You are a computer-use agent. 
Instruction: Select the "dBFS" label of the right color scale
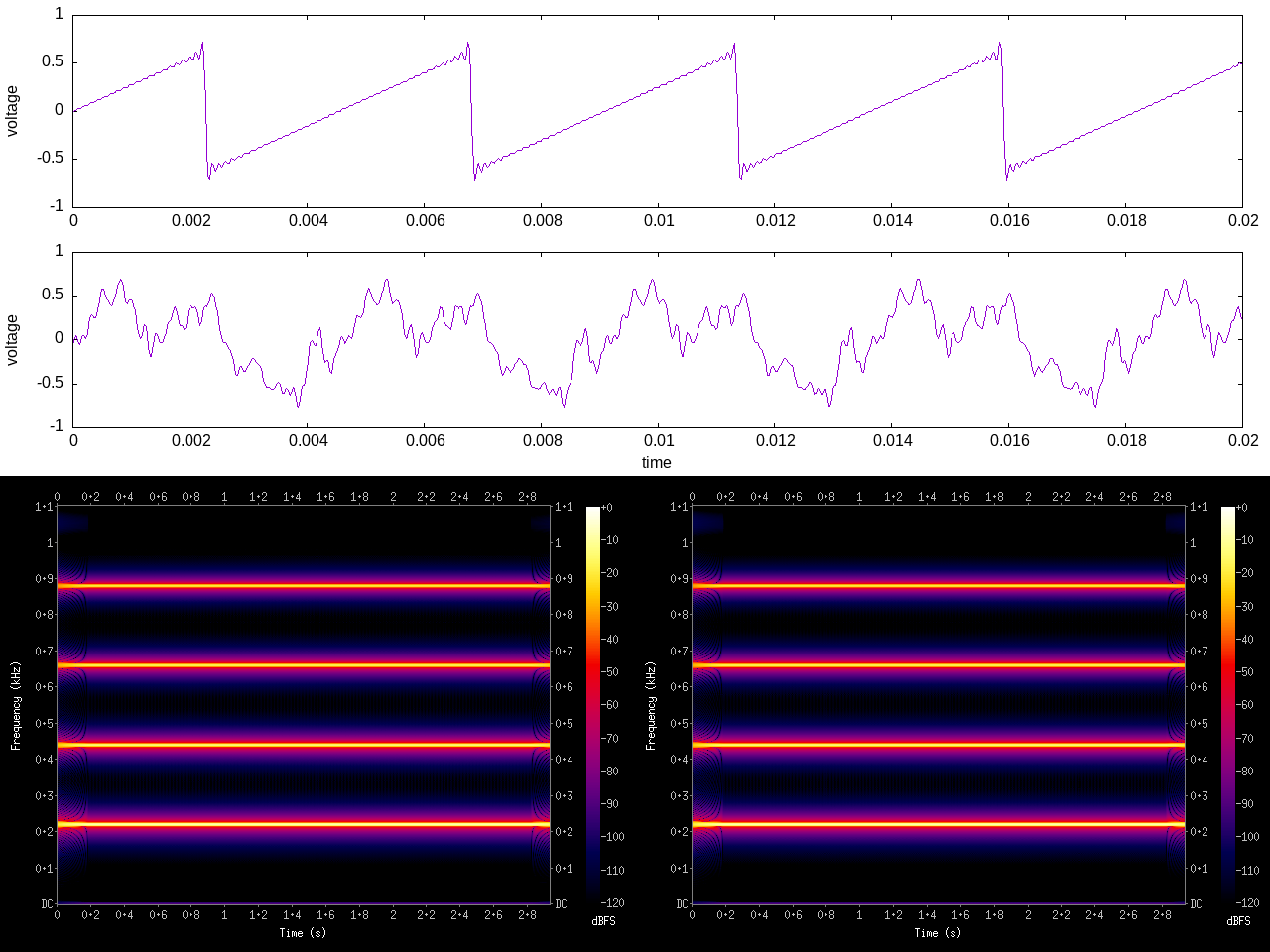1238,921
